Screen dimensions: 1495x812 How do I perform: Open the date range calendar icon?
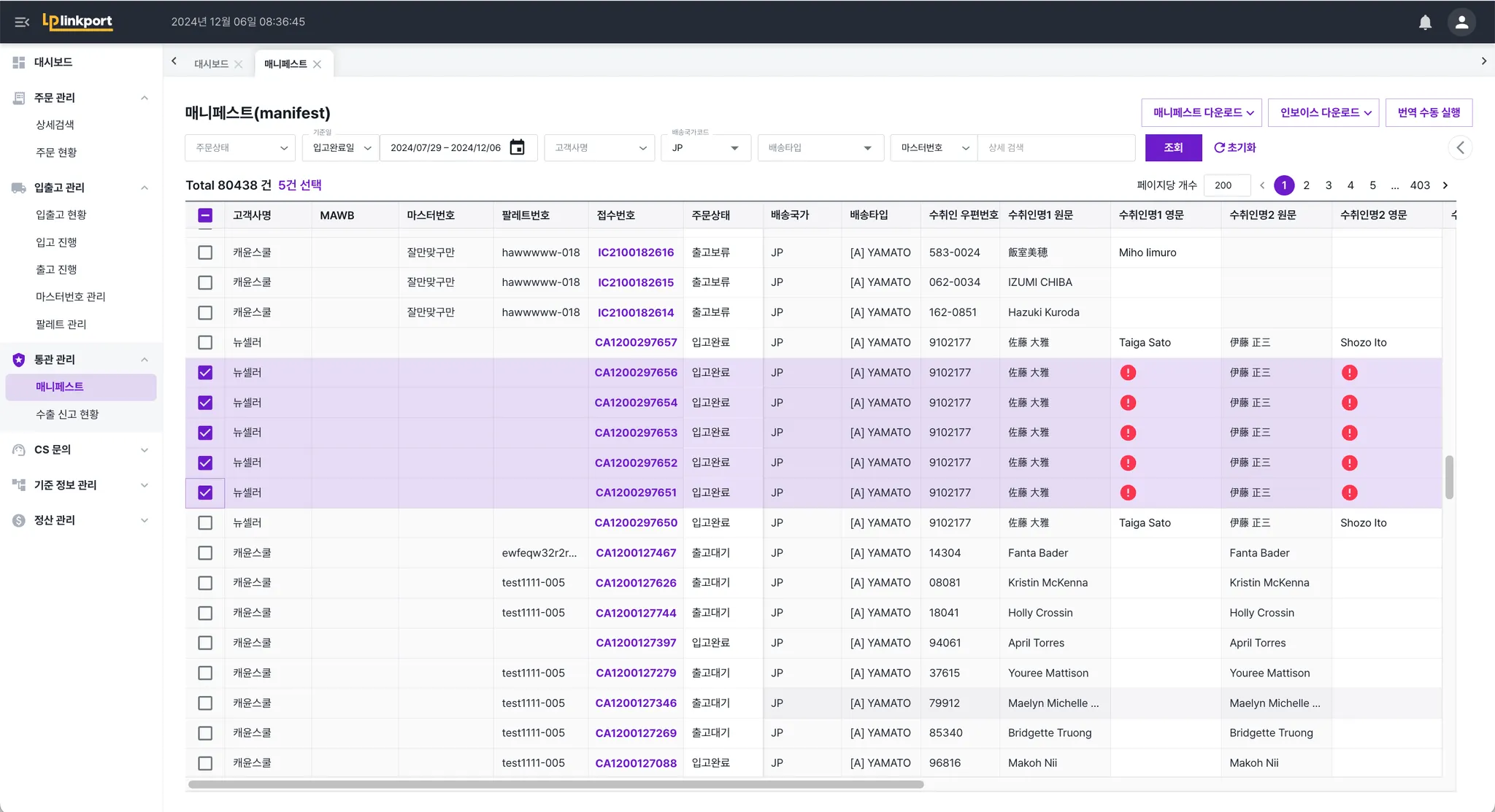[x=517, y=147]
